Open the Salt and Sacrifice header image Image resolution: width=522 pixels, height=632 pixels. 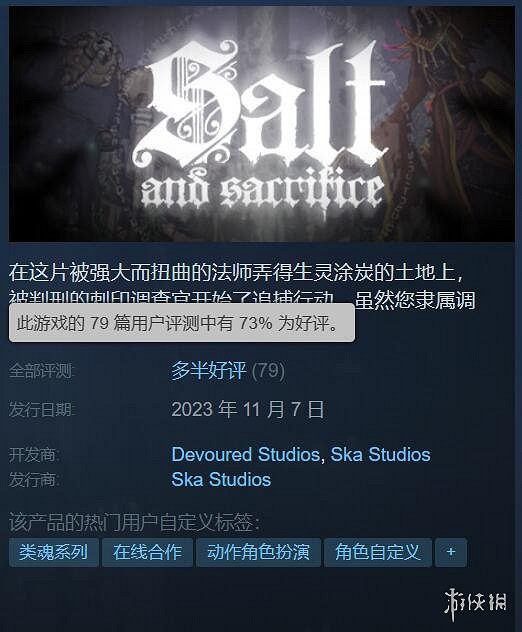262,124
